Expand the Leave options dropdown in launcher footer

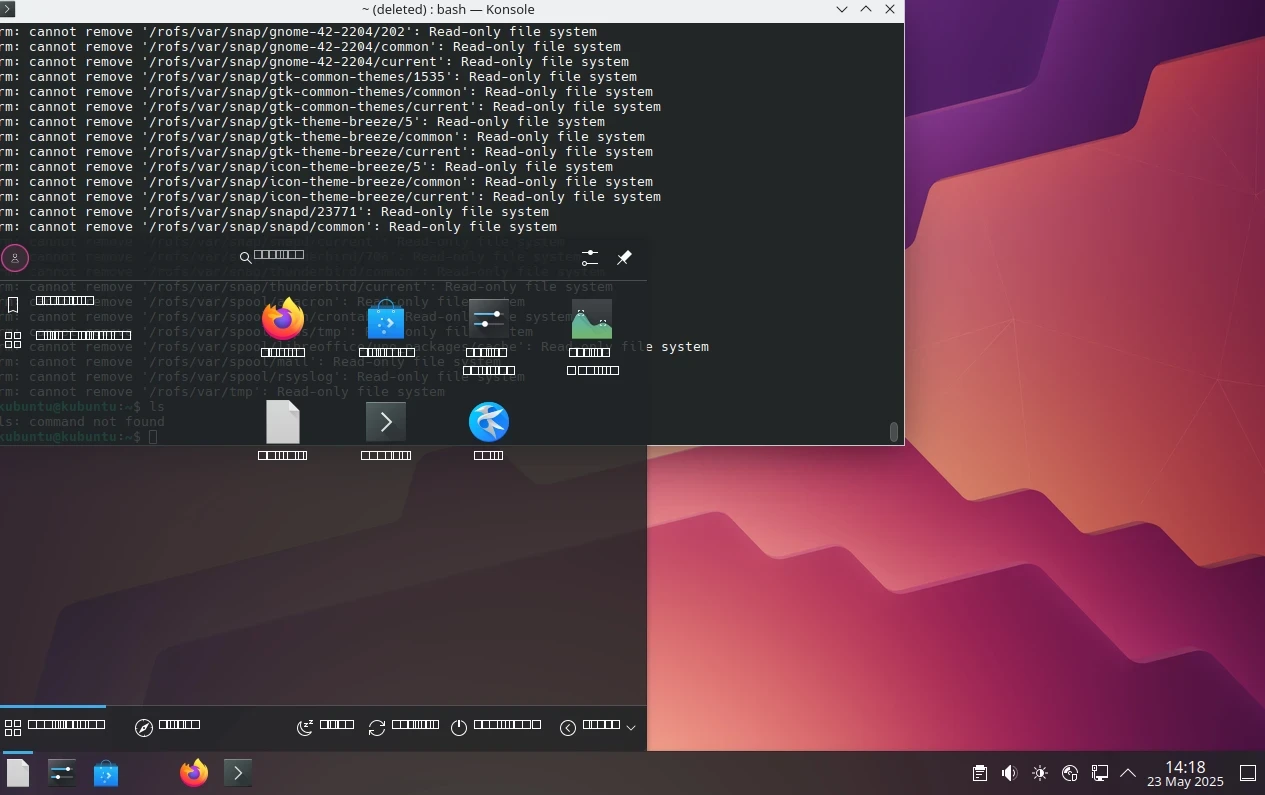[x=598, y=727]
